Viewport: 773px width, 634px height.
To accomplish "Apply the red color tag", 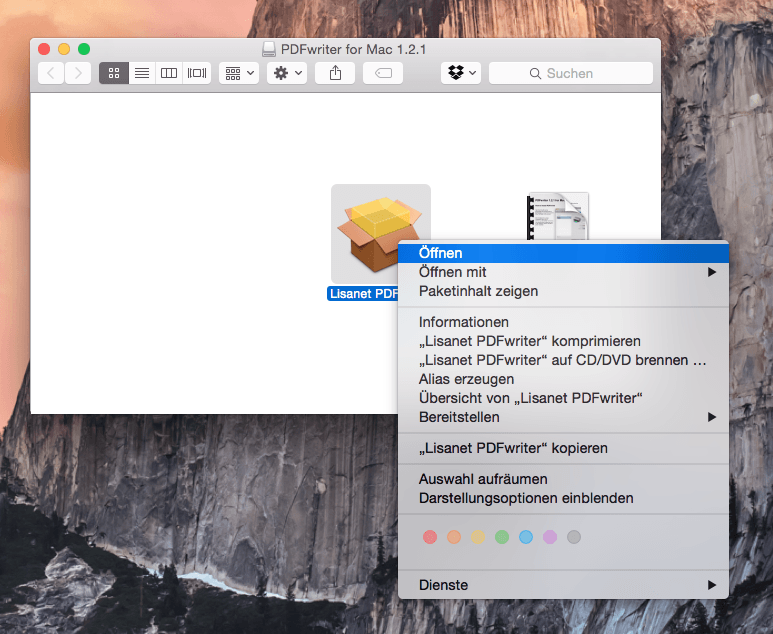I will pos(430,537).
